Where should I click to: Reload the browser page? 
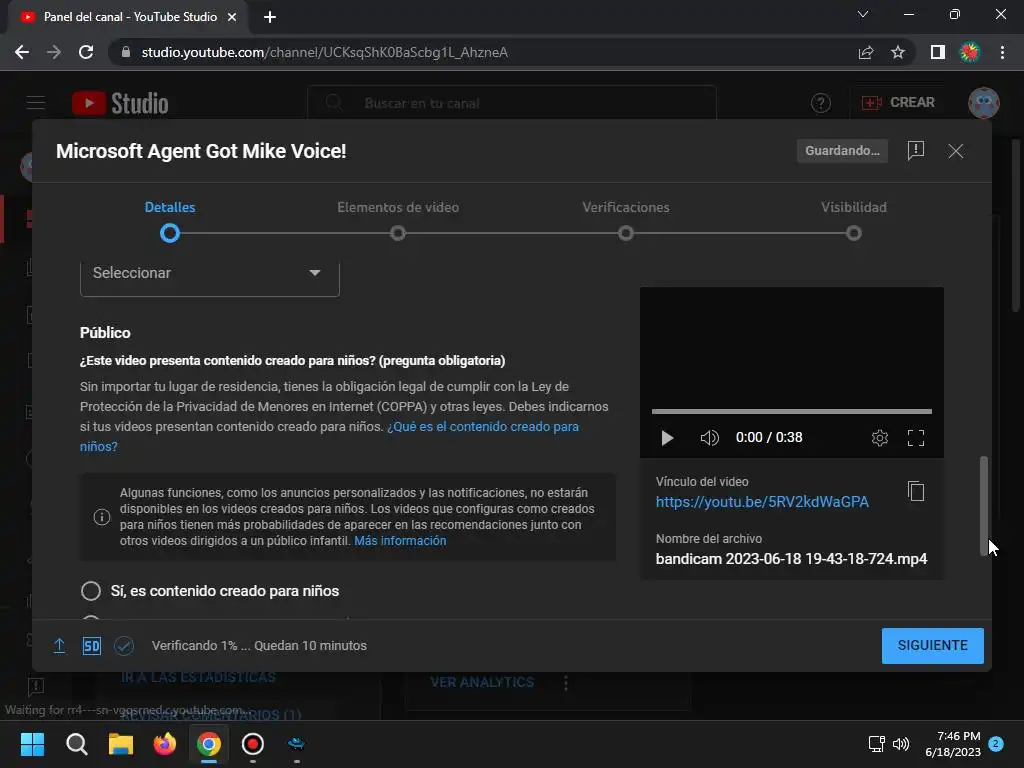pos(86,52)
